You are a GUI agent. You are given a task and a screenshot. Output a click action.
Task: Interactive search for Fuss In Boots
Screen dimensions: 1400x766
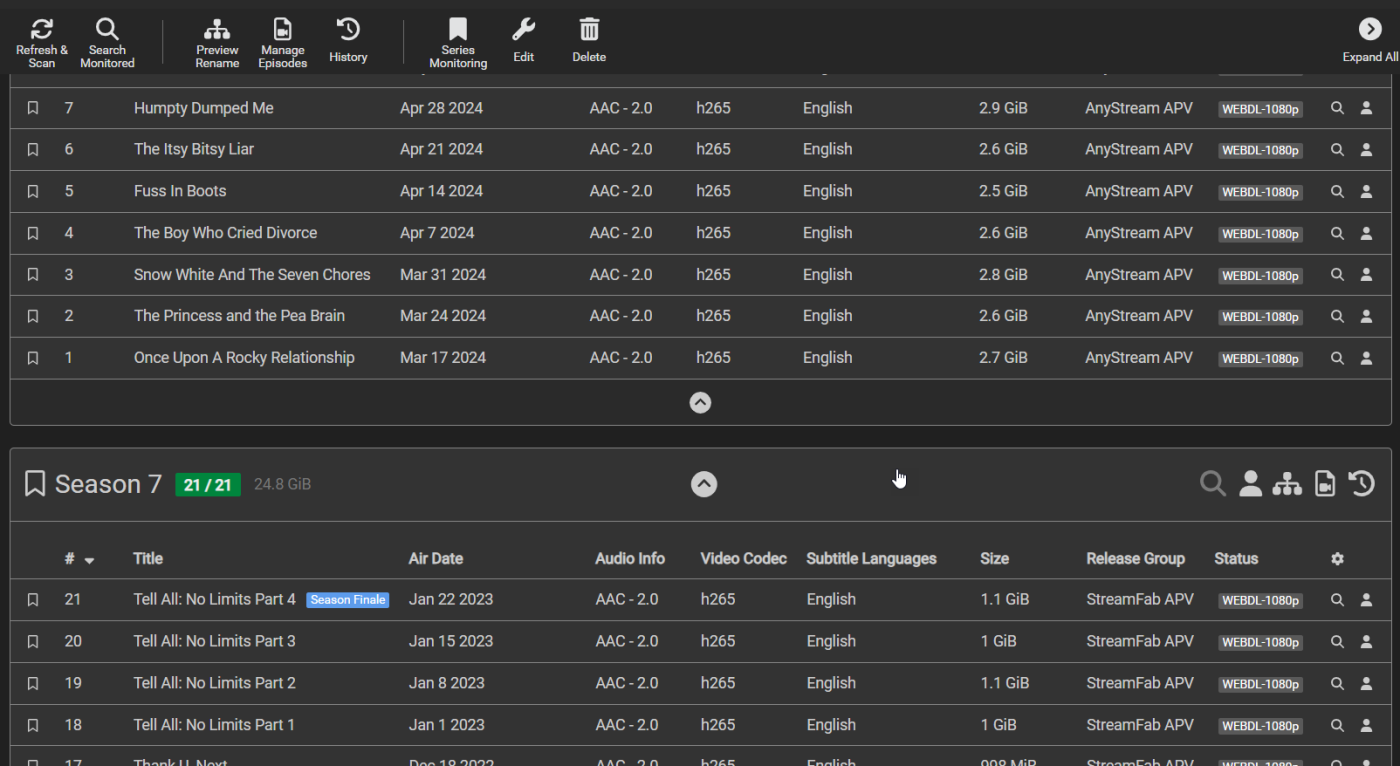[x=1366, y=192]
